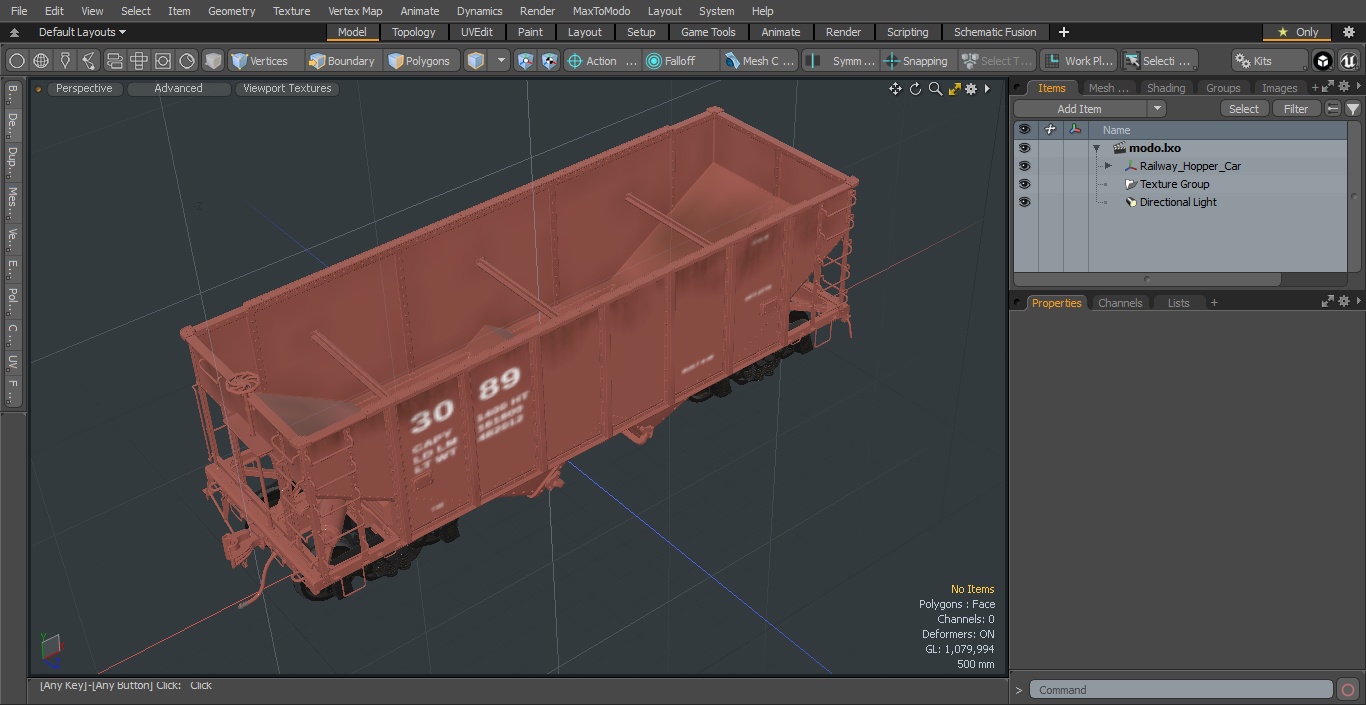
Task: Expand Properties panel with arrows icon
Action: [1328, 302]
